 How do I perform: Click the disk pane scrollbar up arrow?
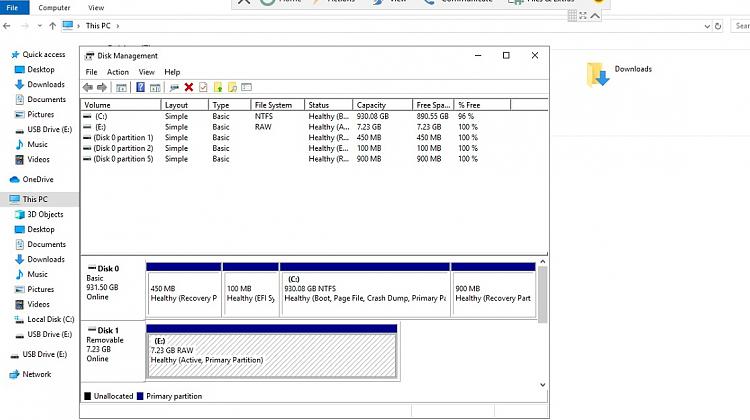click(542, 262)
